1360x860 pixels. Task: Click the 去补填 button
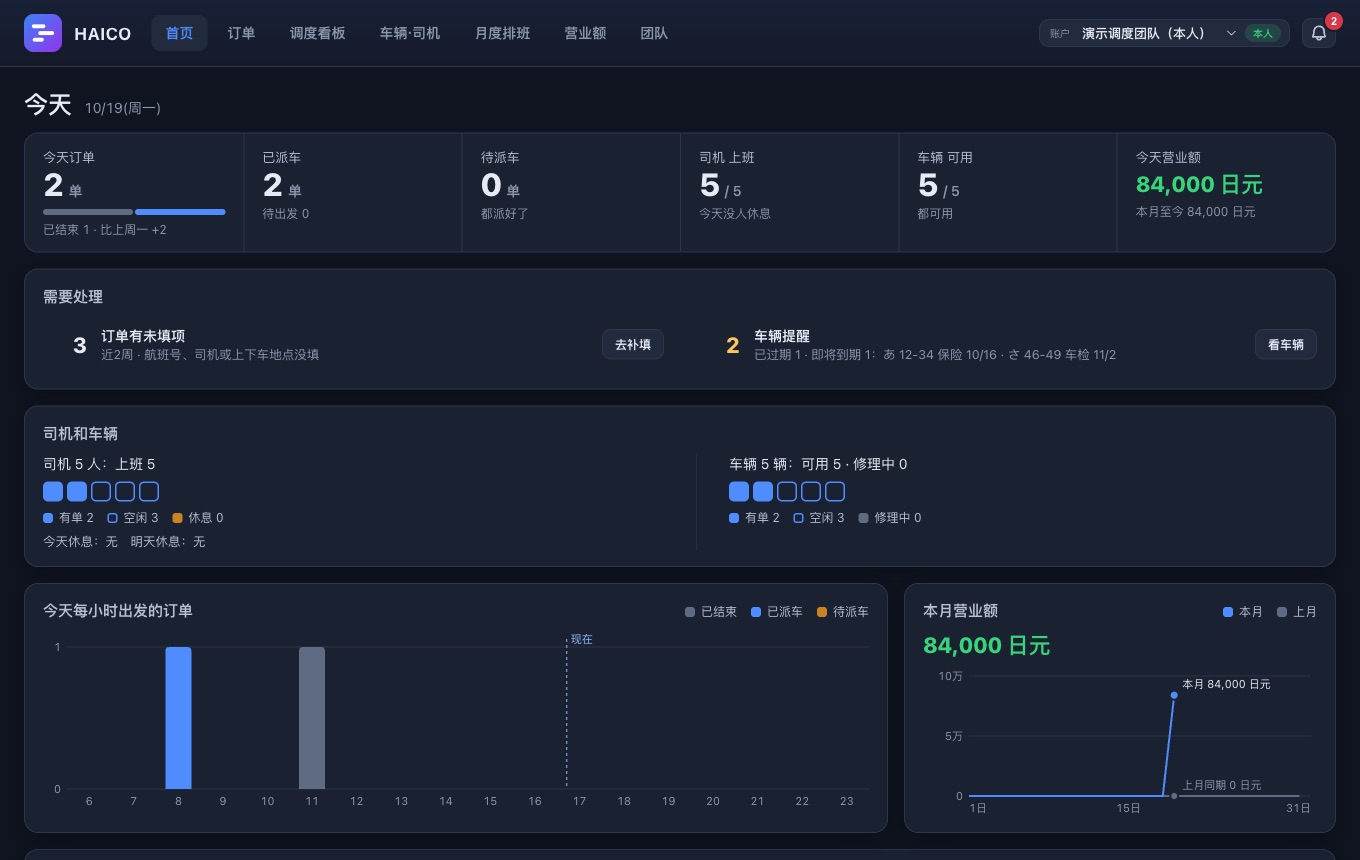point(632,344)
